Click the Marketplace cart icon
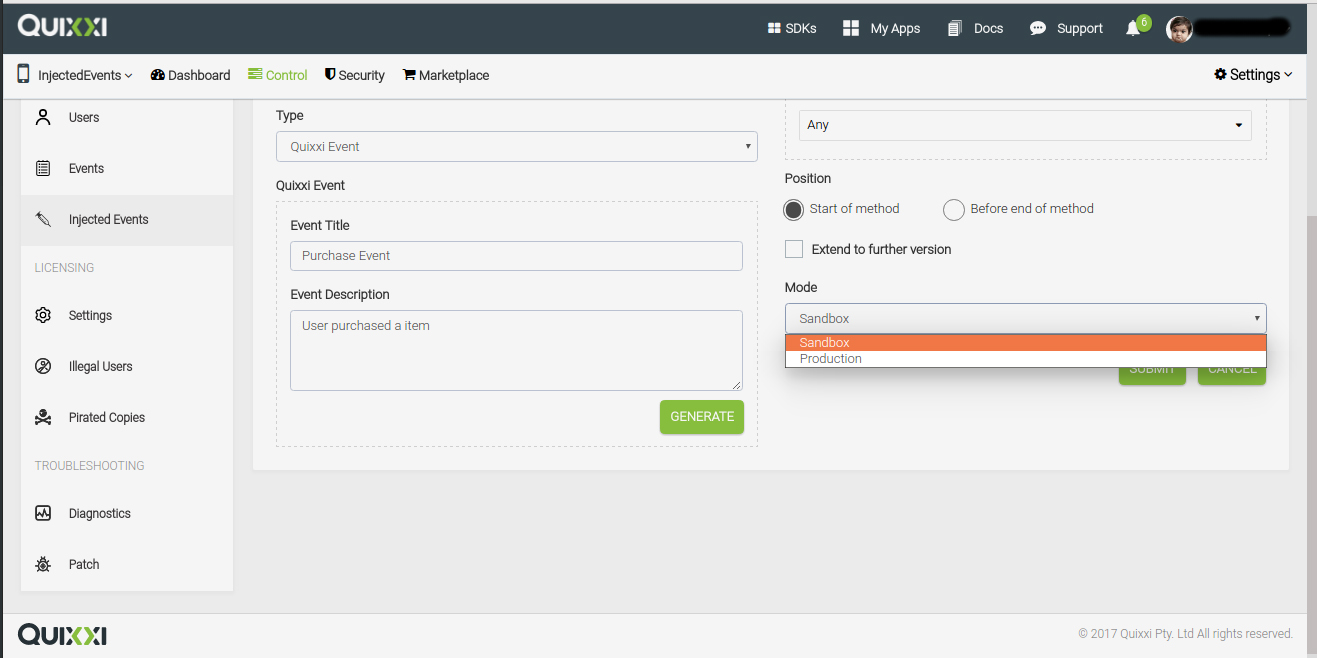Screen dimensions: 1317x658 pos(409,75)
